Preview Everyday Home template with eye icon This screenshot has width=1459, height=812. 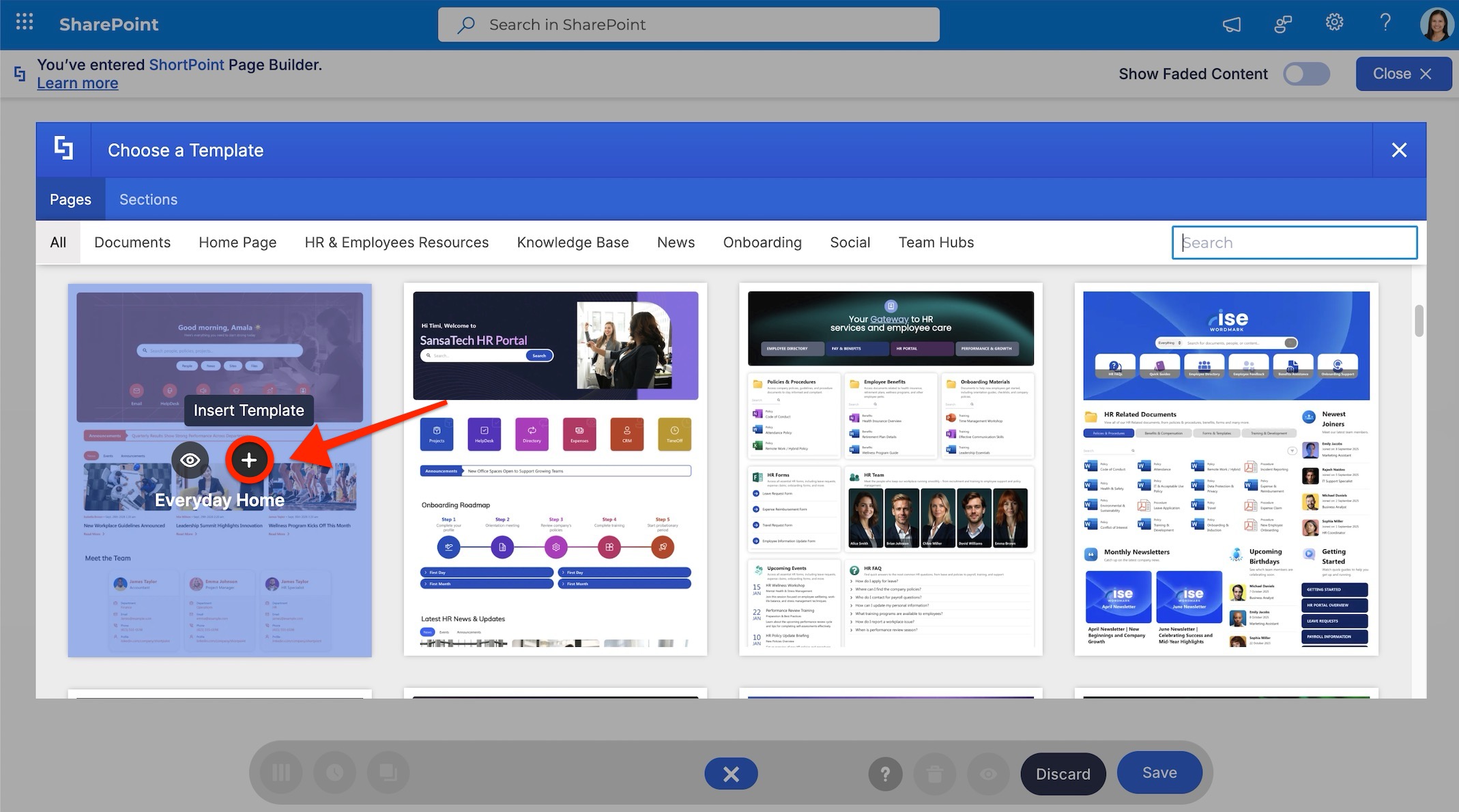(190, 460)
